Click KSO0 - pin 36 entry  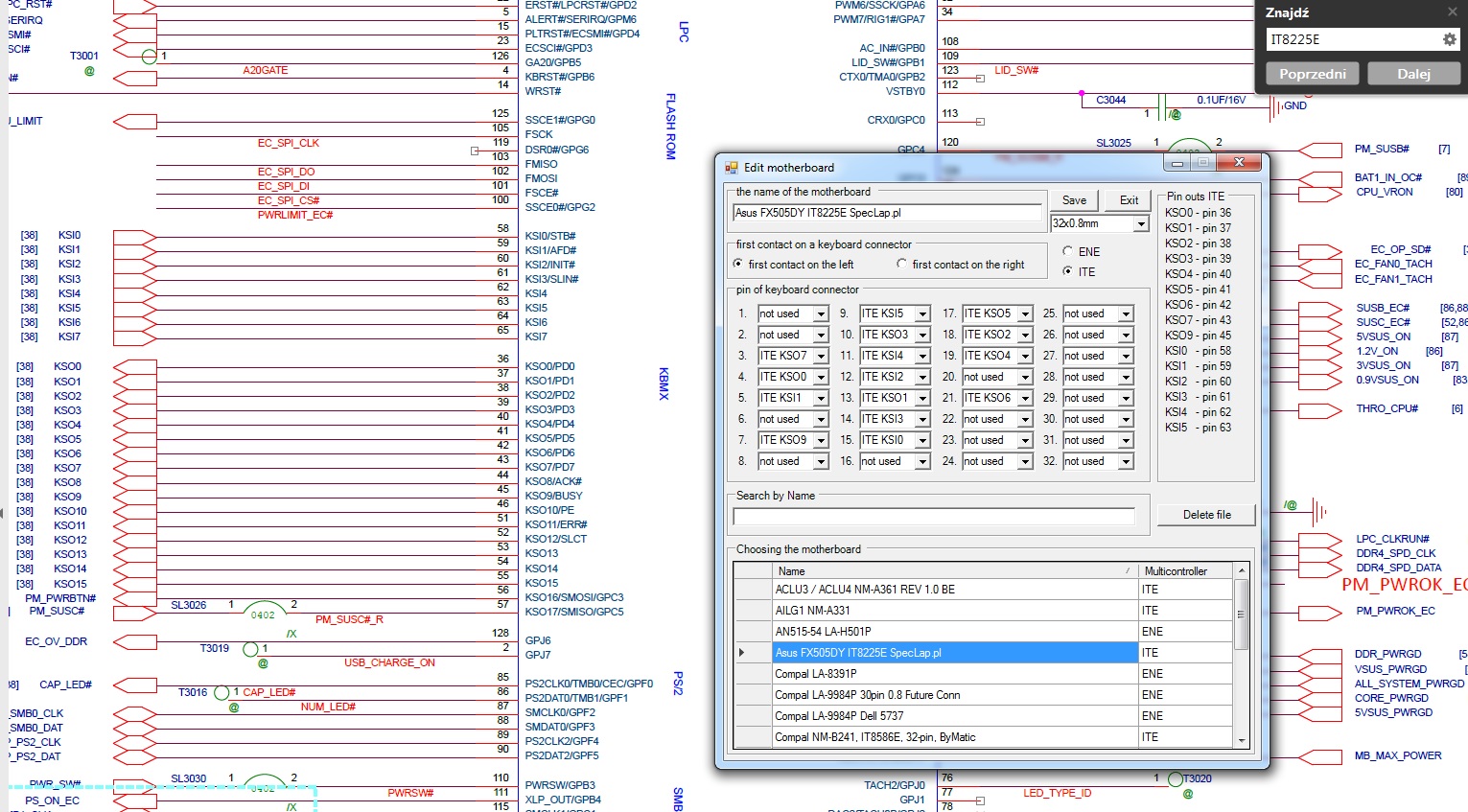[1198, 213]
